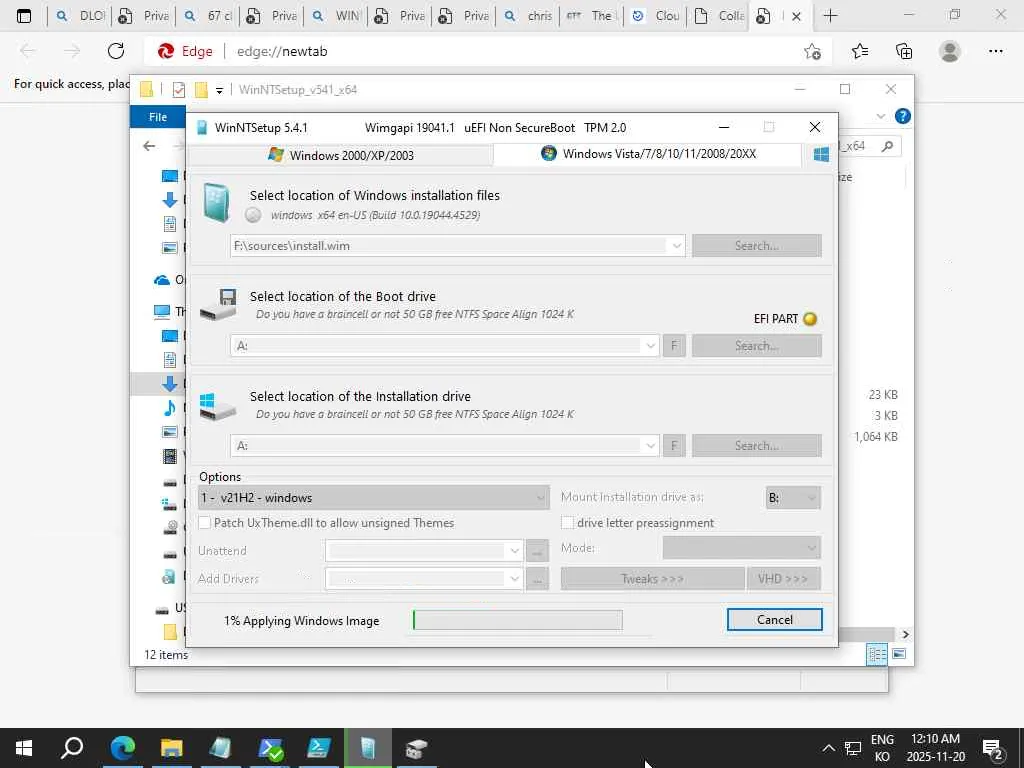Expand the Boot drive A: dropdown
Viewport: 1024px width, 768px height.
click(650, 345)
